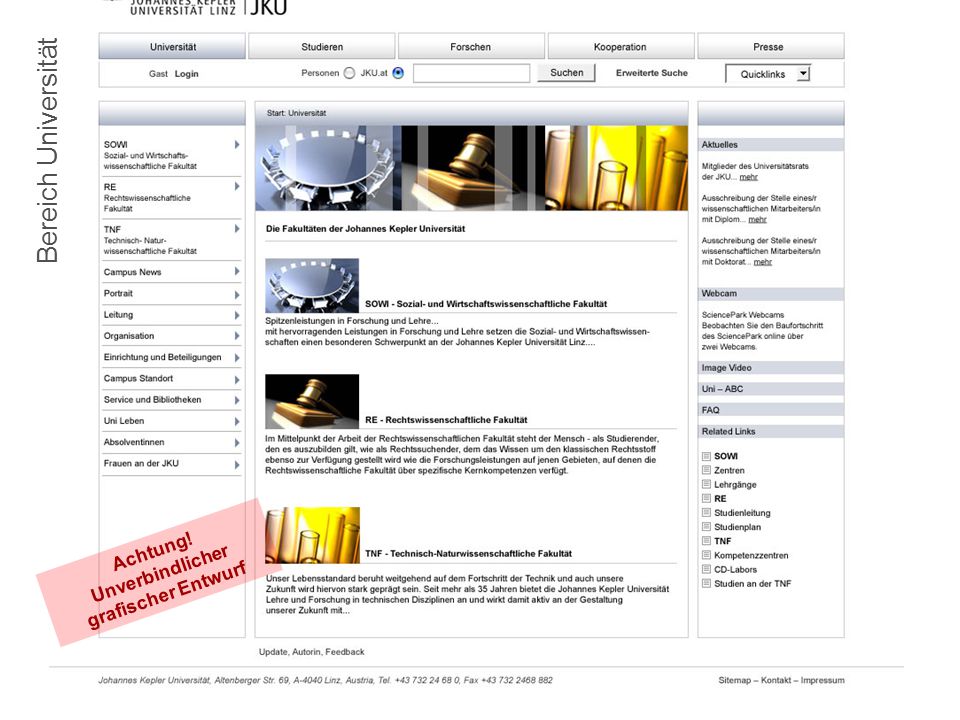The height and width of the screenshot is (720, 960).
Task: Click into the search text field
Action: click(x=471, y=73)
